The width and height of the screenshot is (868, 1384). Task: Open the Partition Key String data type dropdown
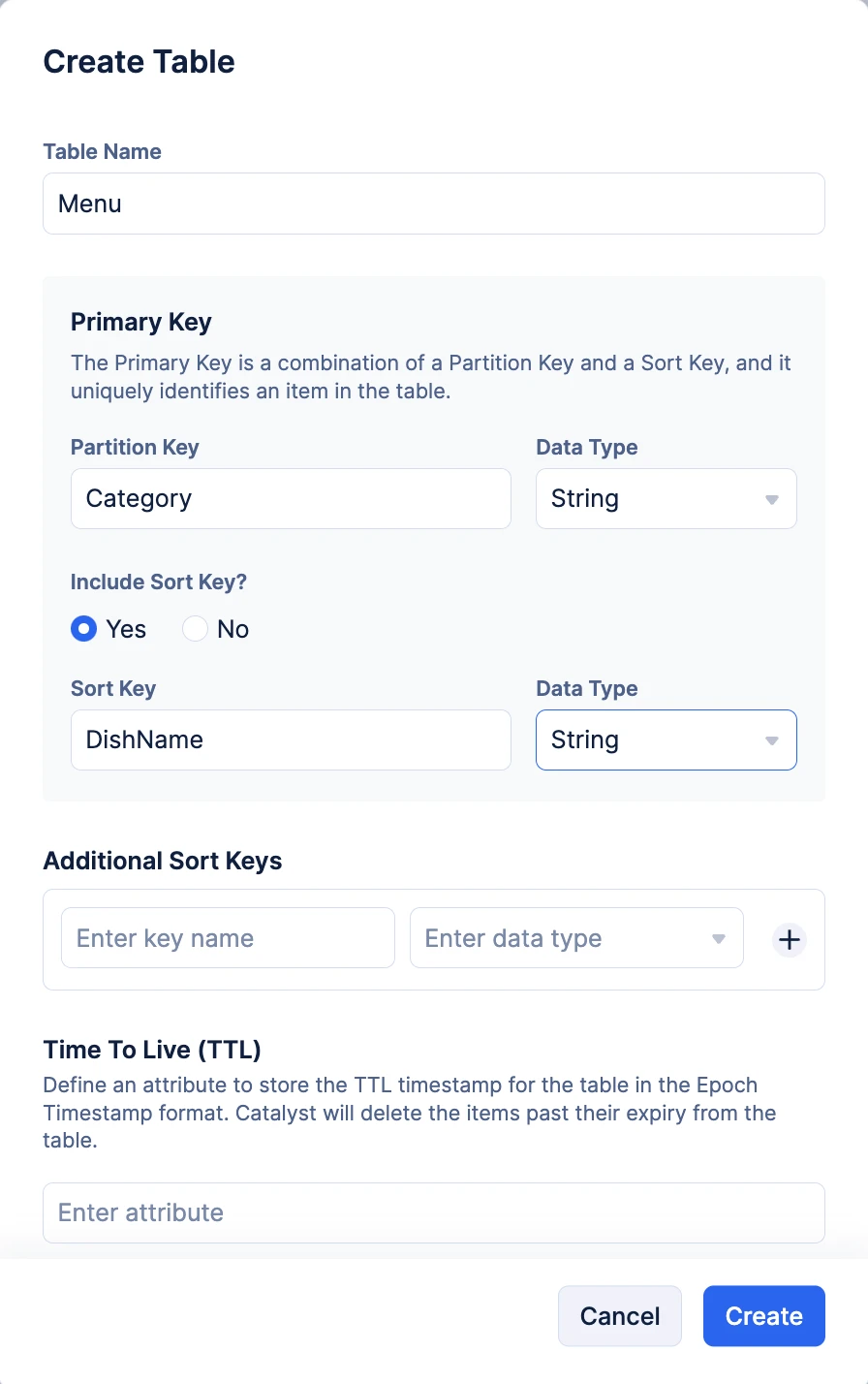coord(666,499)
